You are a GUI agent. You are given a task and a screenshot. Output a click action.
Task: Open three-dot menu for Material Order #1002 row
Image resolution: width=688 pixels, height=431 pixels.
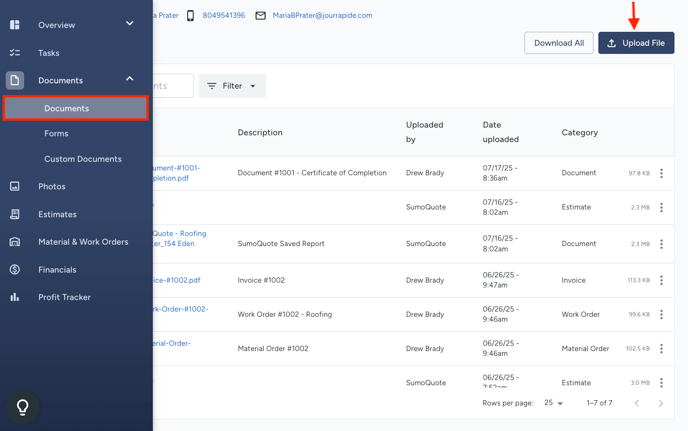tap(661, 349)
